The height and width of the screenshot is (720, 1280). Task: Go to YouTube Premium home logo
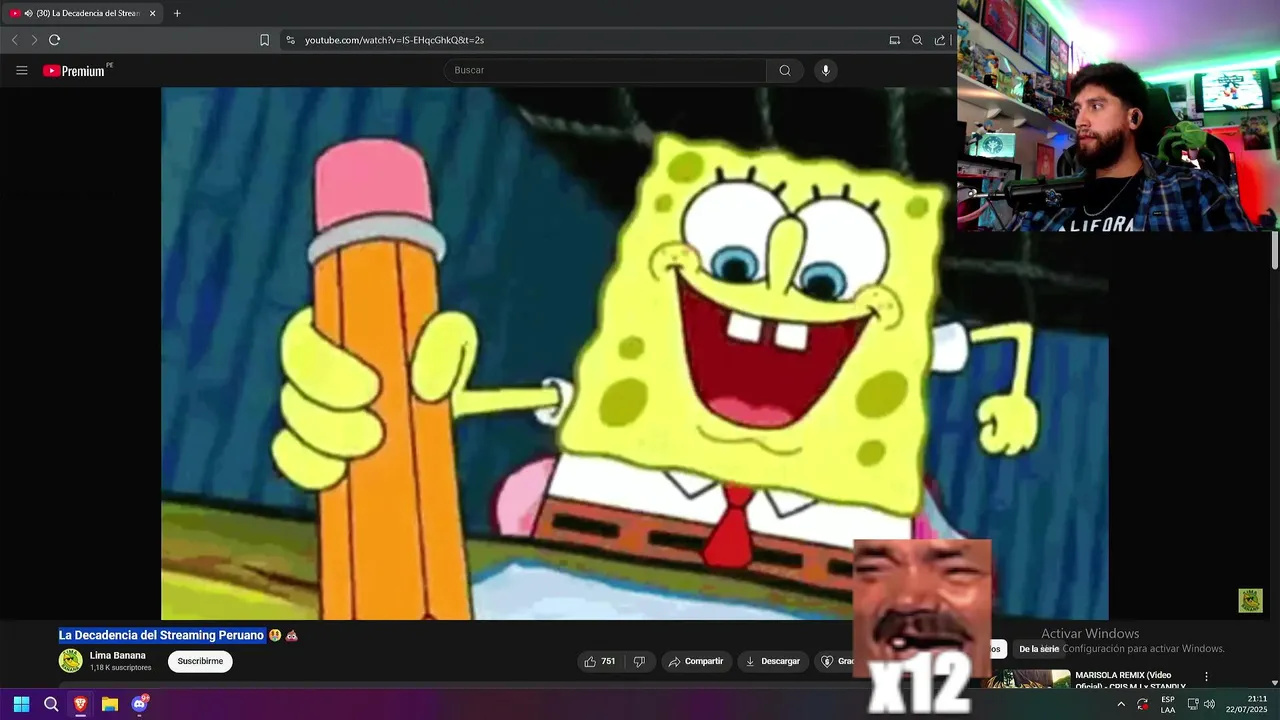click(74, 70)
